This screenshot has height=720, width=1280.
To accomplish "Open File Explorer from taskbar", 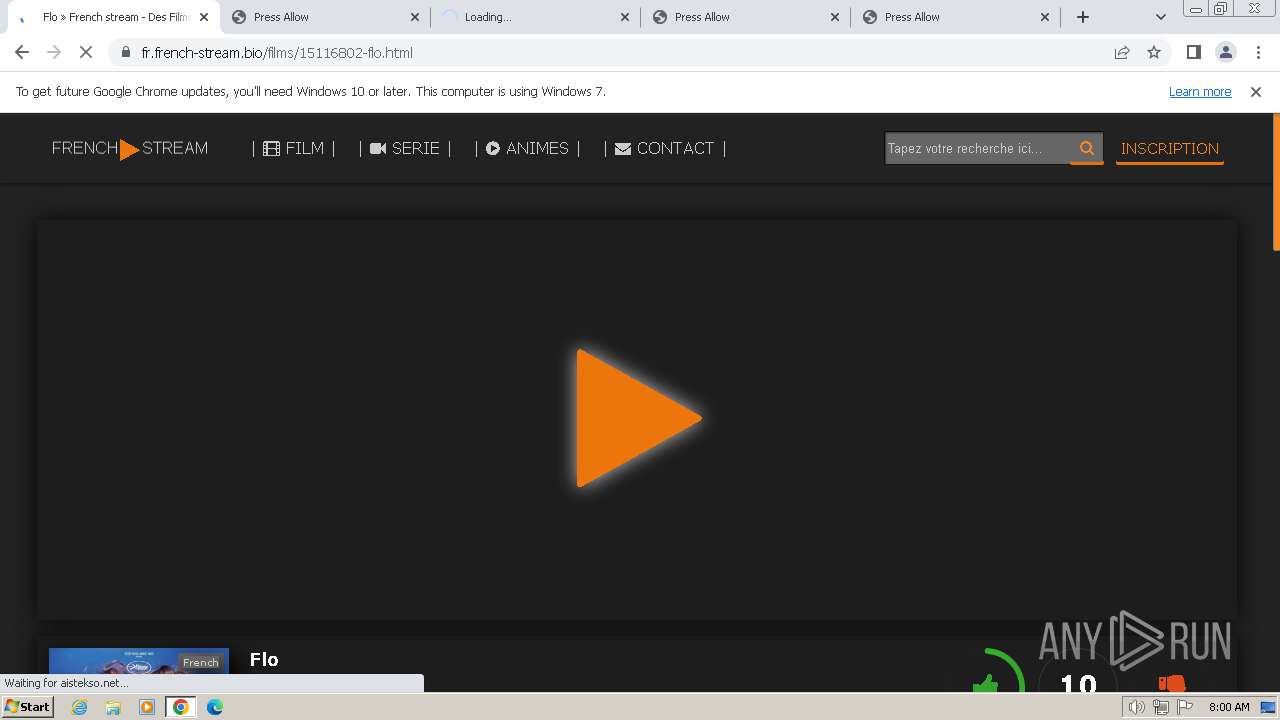I will tap(113, 707).
